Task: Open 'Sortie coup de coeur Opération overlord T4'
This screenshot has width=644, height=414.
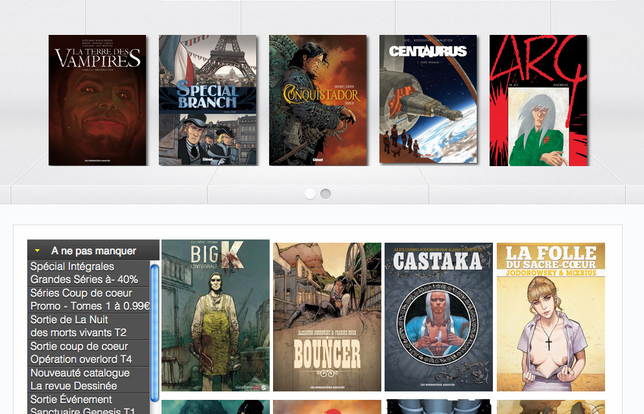Action: tap(88, 353)
